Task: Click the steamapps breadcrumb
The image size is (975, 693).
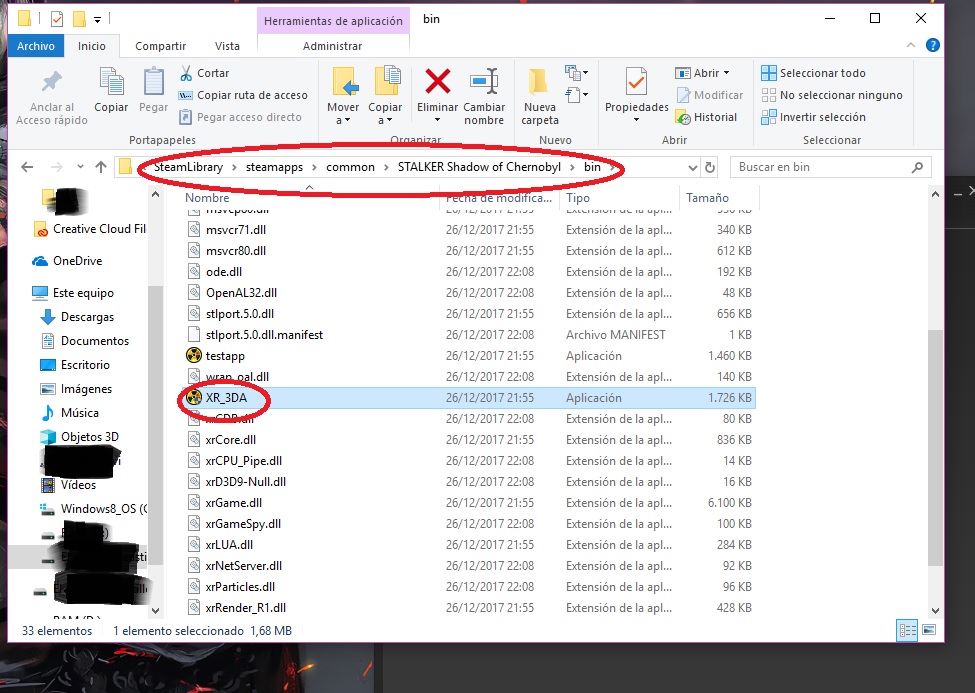Action: tap(274, 167)
